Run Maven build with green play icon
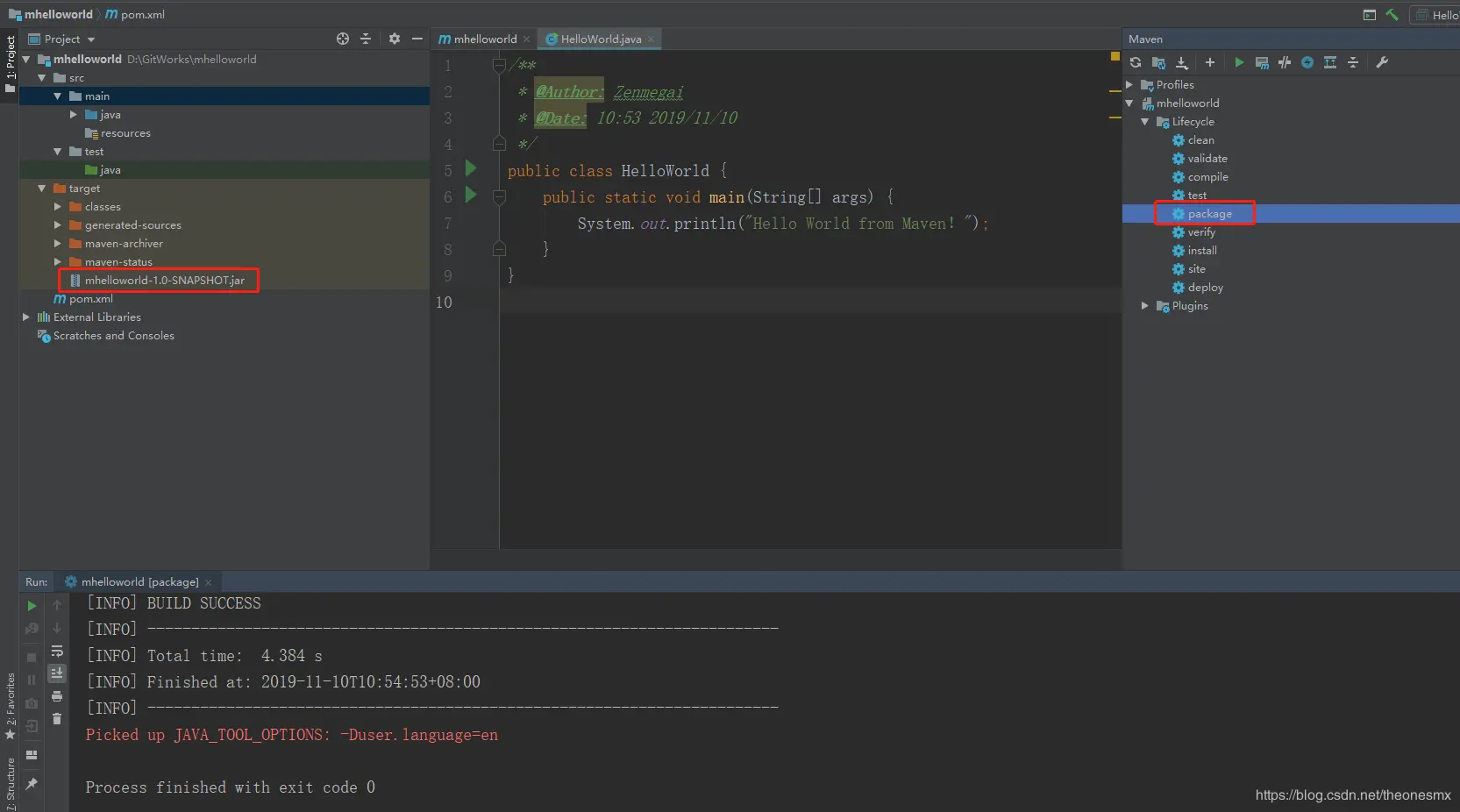Viewport: 1460px width, 812px height. (x=1239, y=62)
